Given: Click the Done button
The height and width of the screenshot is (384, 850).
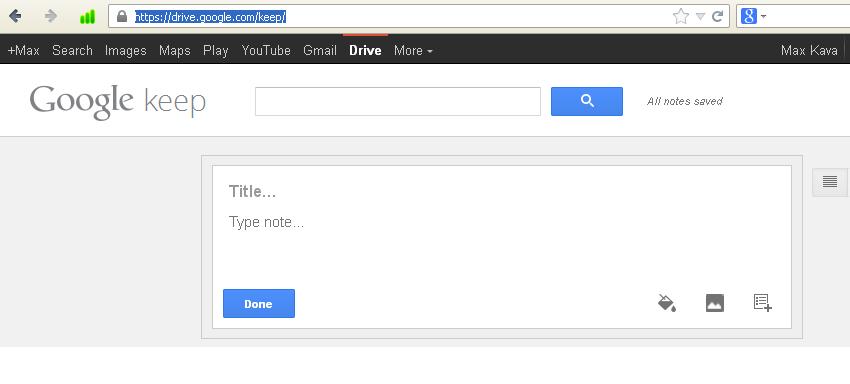Looking at the screenshot, I should [x=259, y=304].
